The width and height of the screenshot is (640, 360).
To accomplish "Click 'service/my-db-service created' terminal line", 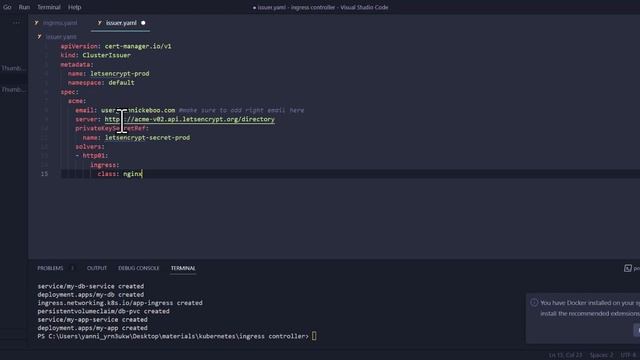I will (x=91, y=287).
